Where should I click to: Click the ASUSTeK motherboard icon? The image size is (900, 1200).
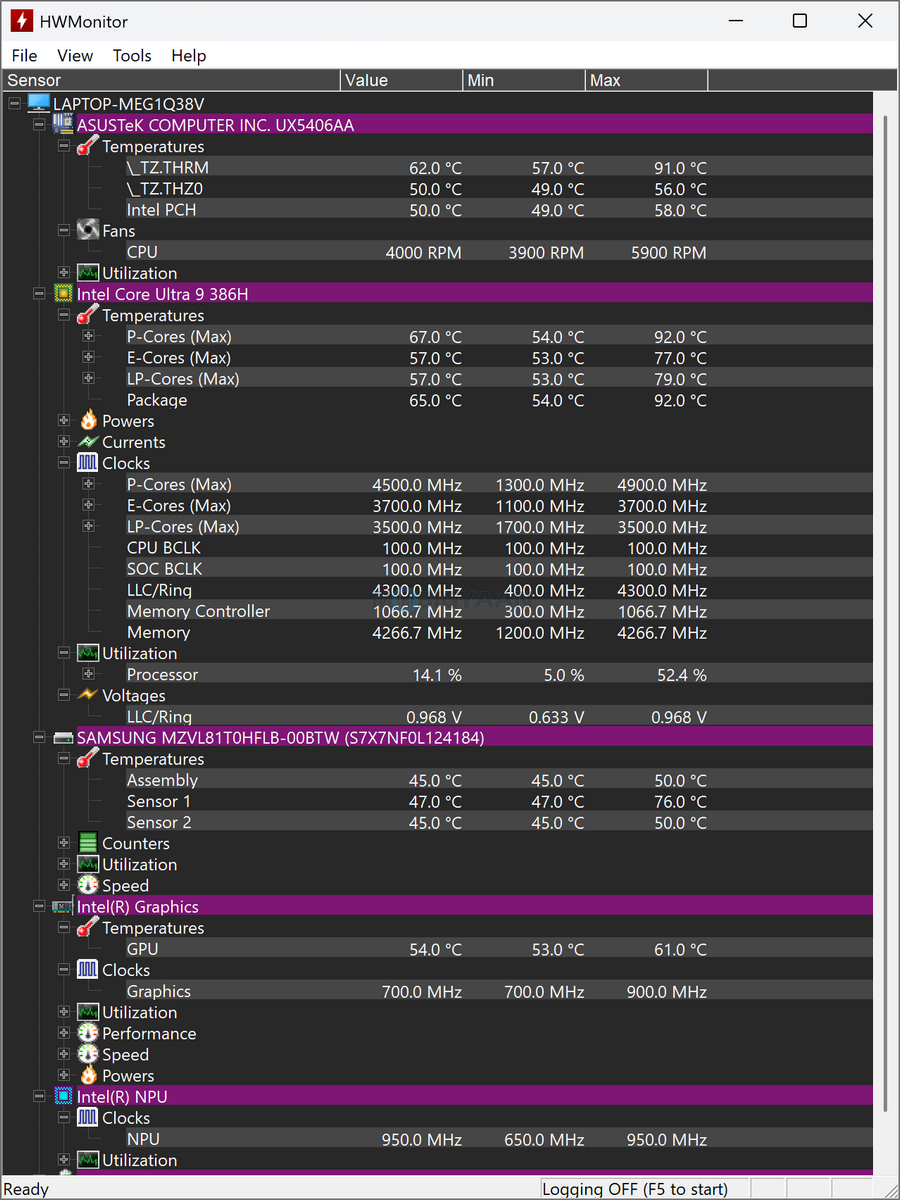tap(63, 124)
